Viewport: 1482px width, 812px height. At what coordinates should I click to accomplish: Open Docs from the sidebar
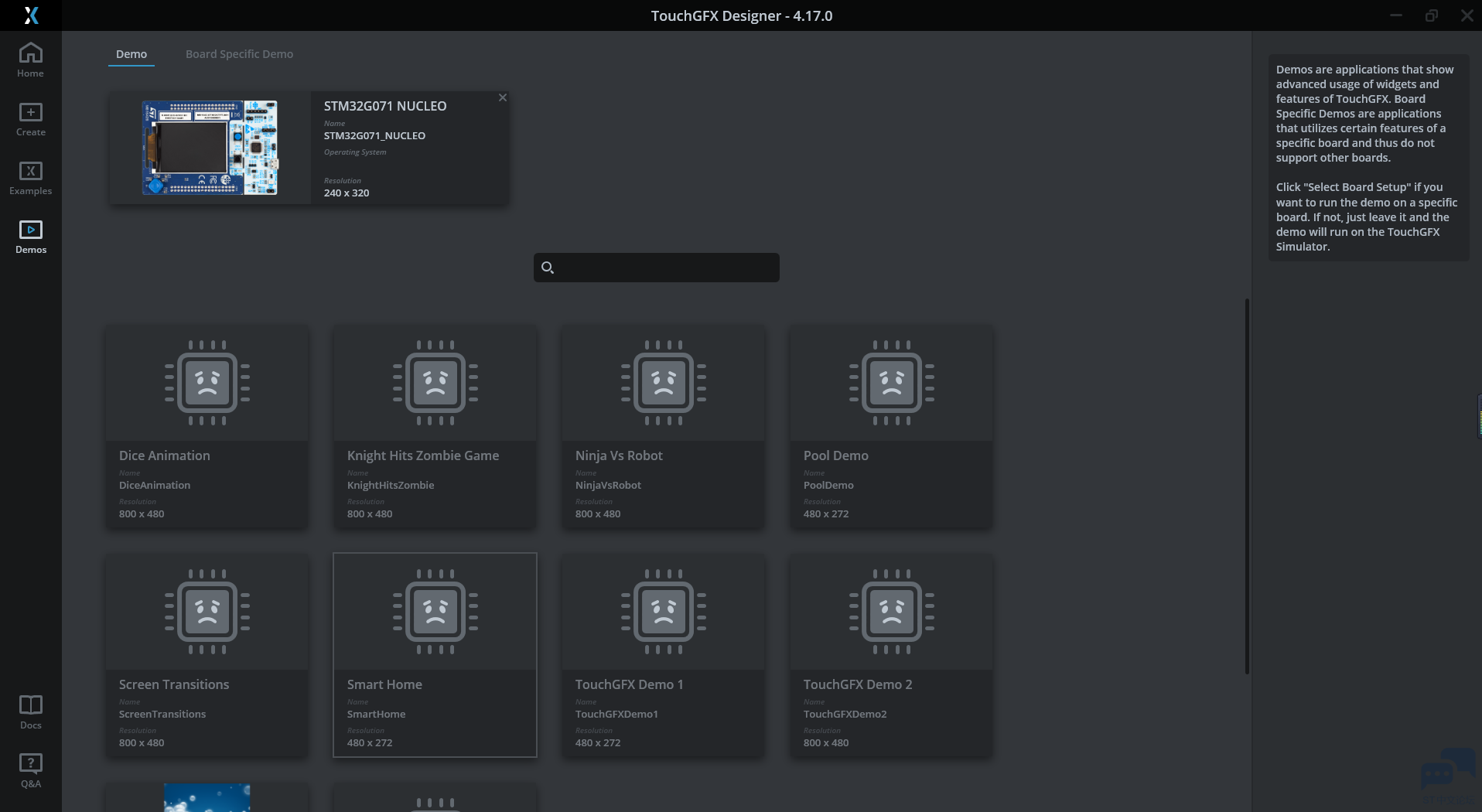(31, 712)
